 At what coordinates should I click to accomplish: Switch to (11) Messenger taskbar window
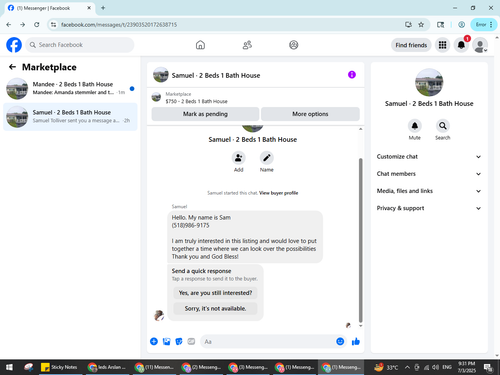154,367
